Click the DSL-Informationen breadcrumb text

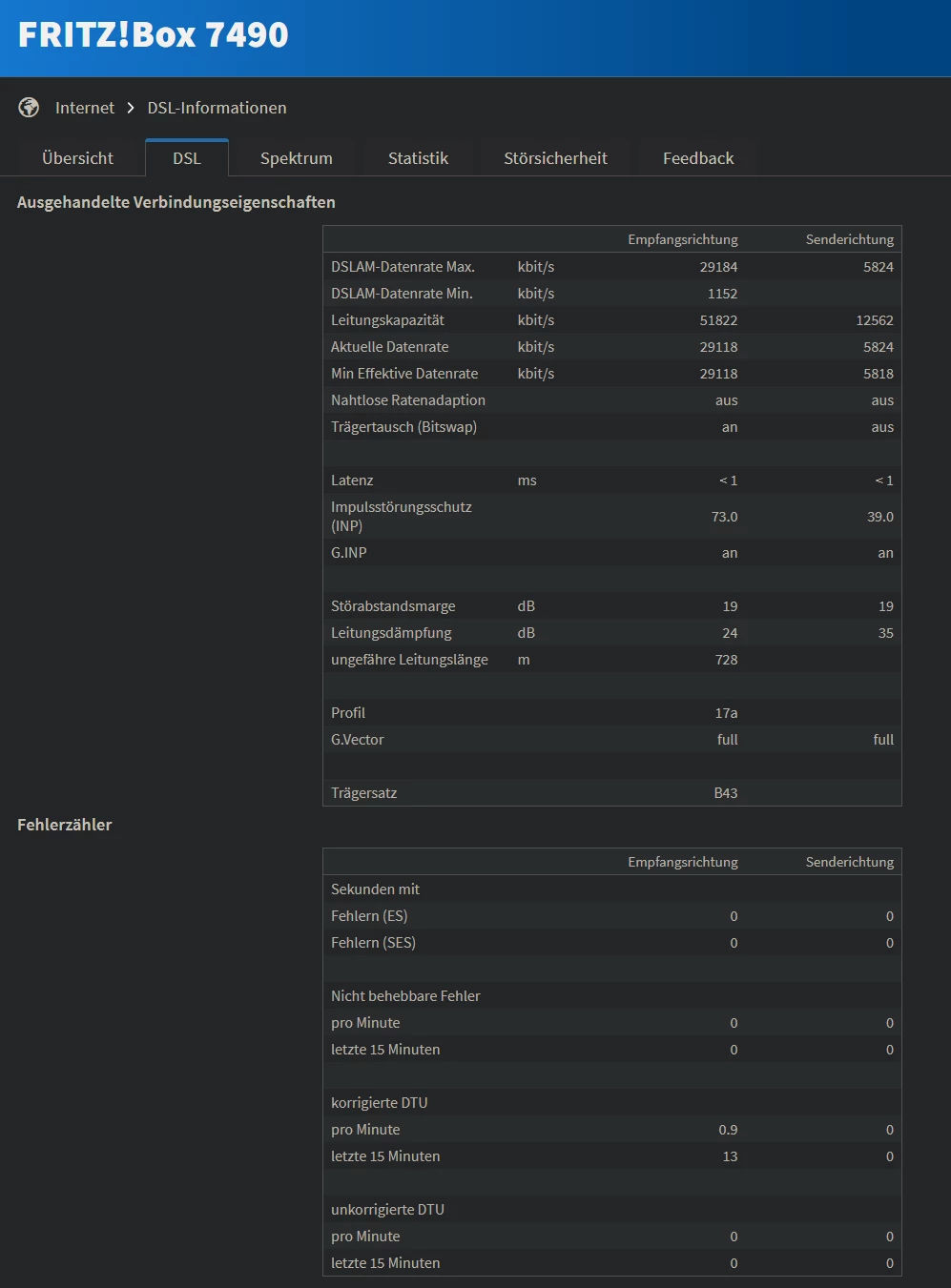point(217,108)
